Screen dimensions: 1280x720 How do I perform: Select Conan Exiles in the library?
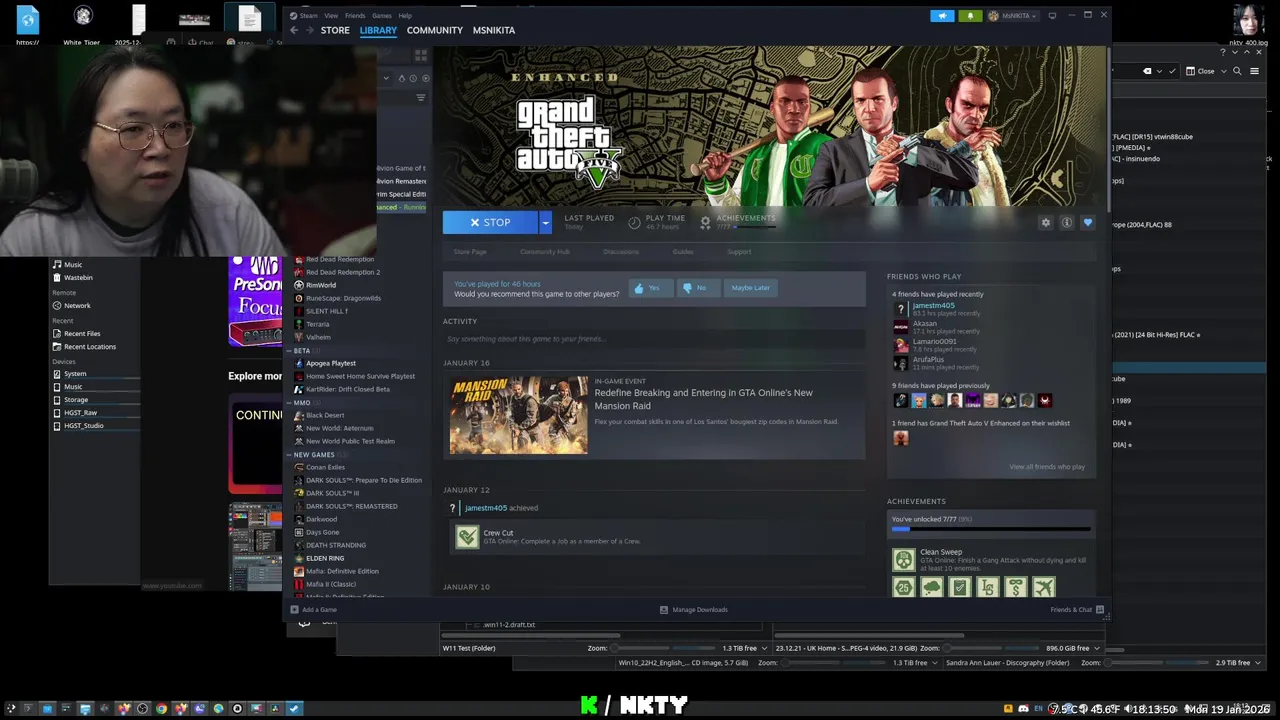(x=325, y=467)
